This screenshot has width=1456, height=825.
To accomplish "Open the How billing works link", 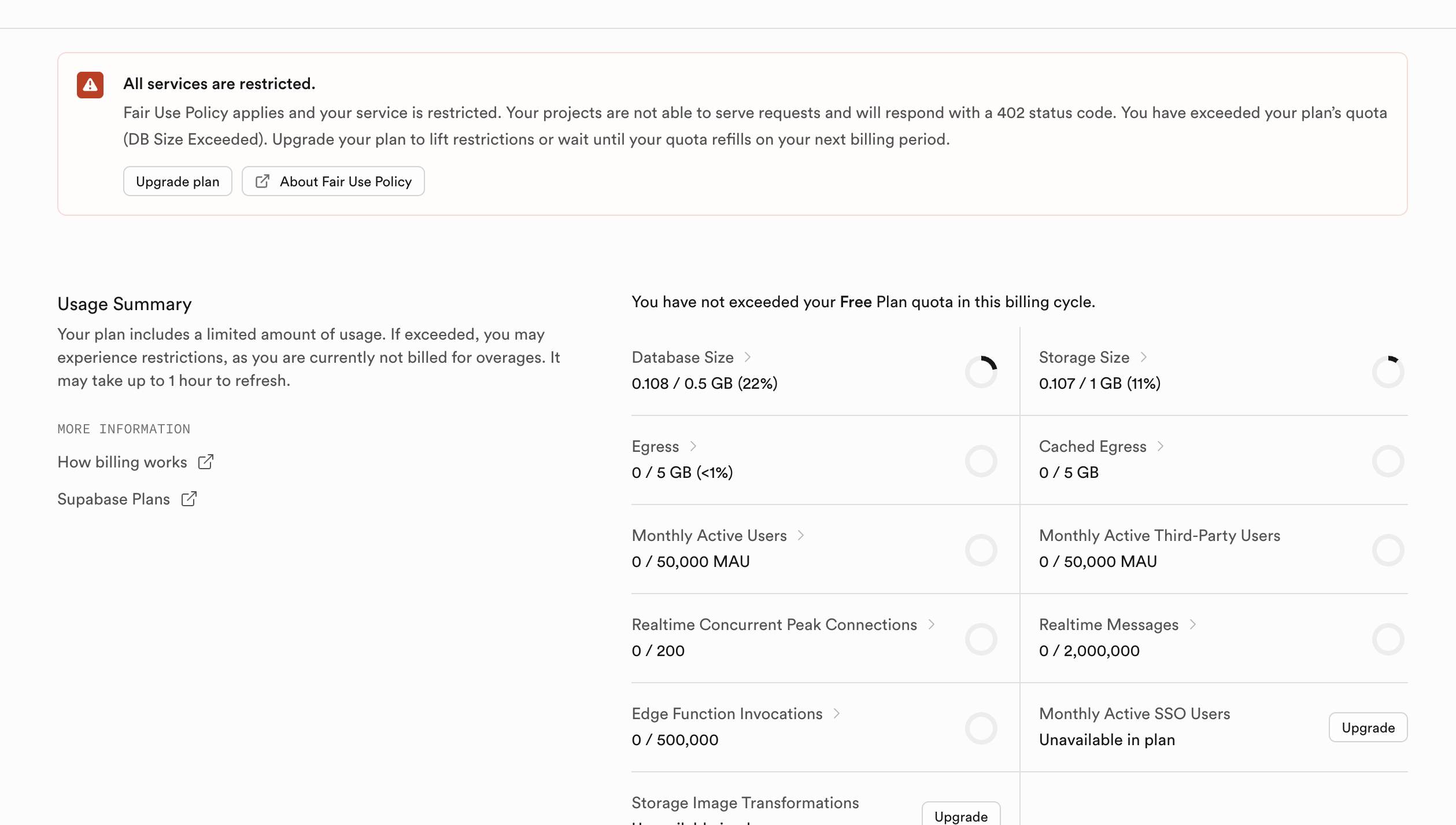I will [123, 462].
